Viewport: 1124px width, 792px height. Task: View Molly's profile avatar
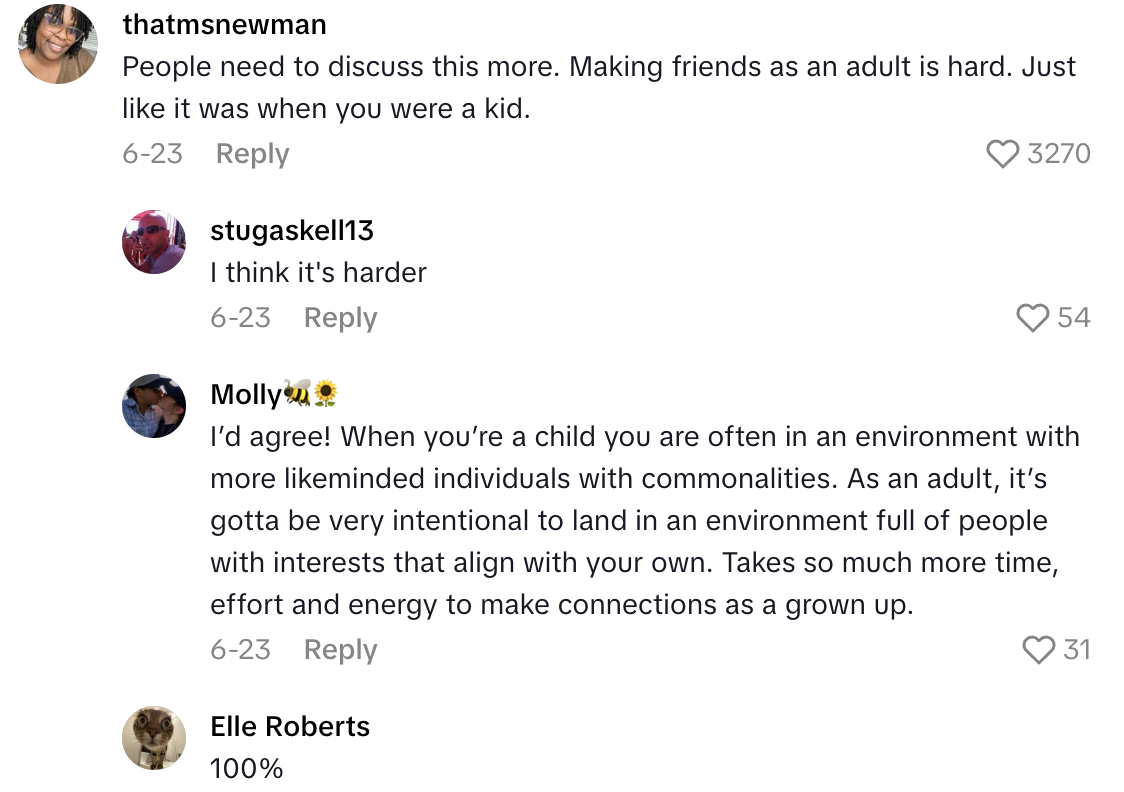click(154, 406)
